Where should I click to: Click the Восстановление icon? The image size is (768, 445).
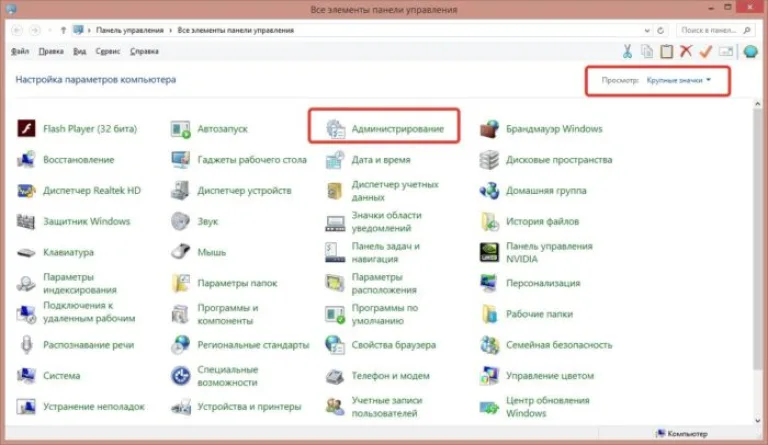26,160
